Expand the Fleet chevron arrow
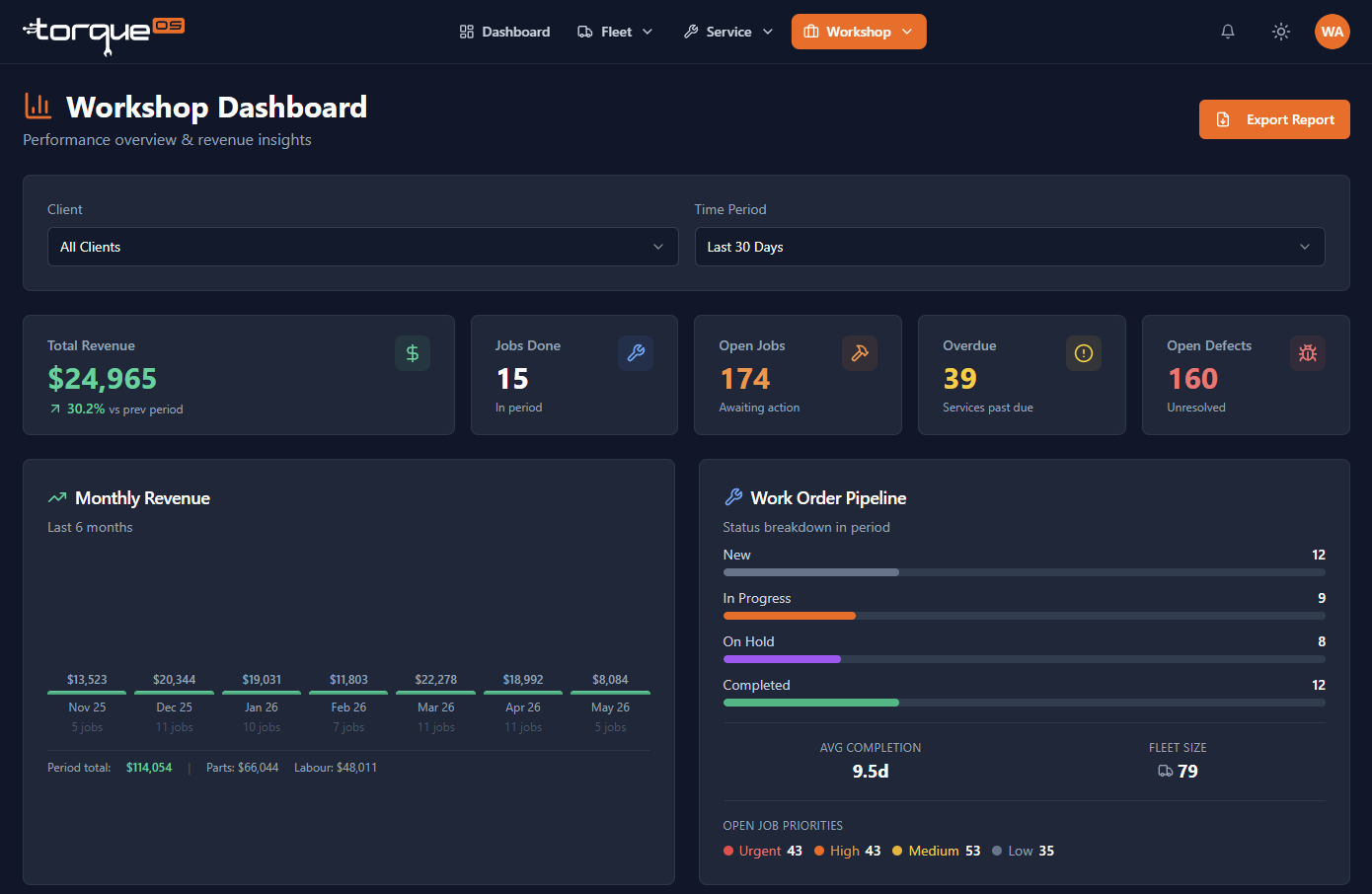 point(648,32)
